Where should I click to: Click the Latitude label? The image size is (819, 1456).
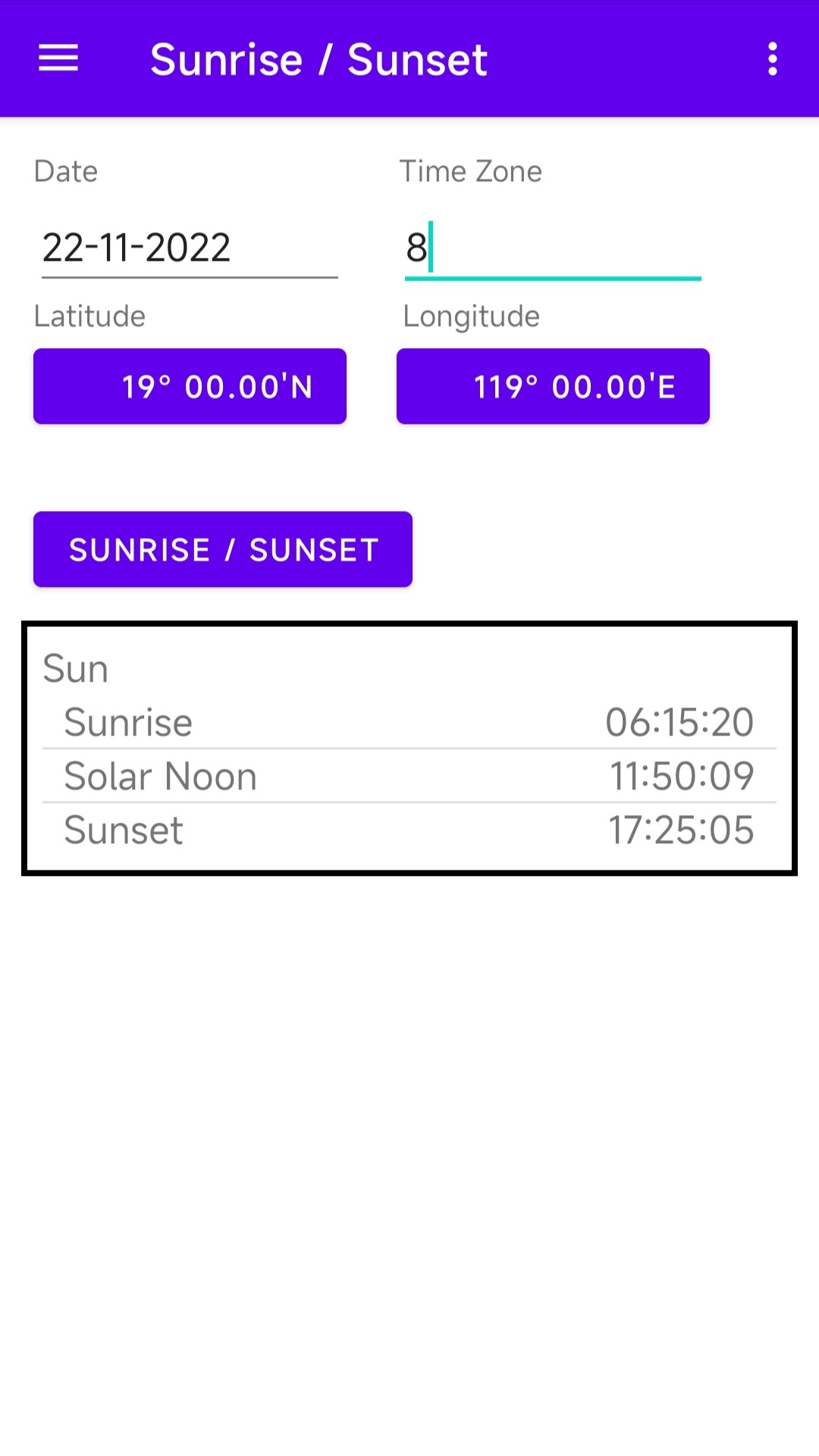(89, 316)
